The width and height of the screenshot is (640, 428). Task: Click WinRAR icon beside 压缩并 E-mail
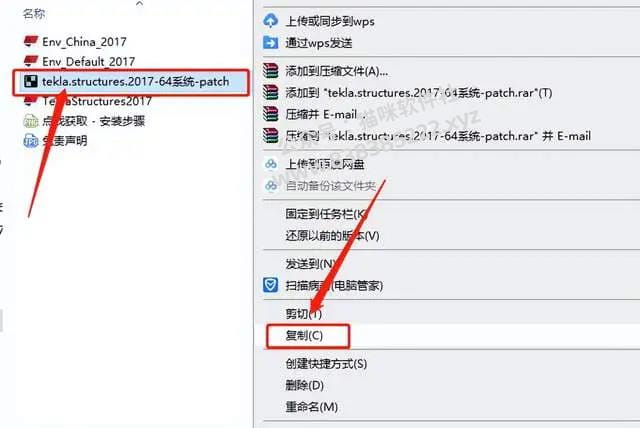[x=271, y=114]
